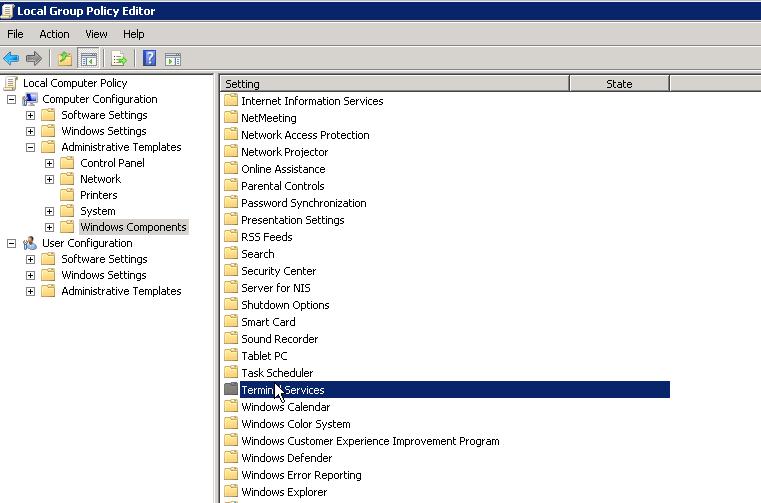Viewport: 761px width, 503px height.
Task: Sort by the State column header
Action: pos(619,84)
